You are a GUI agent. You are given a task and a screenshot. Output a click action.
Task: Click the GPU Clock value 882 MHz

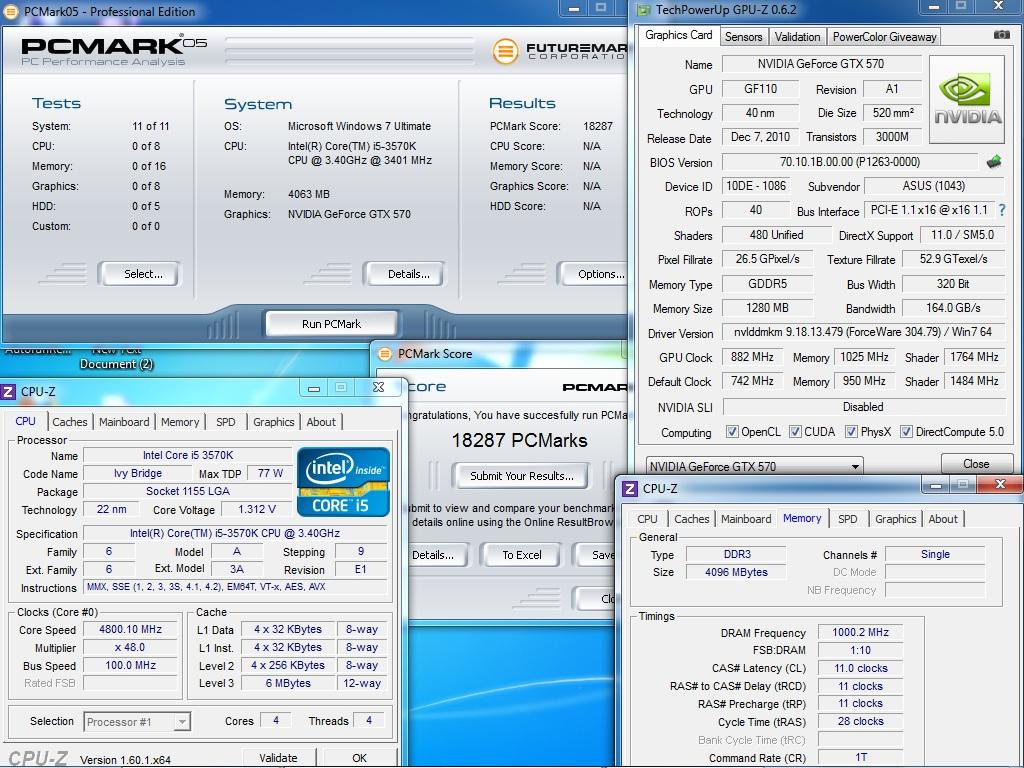[752, 357]
